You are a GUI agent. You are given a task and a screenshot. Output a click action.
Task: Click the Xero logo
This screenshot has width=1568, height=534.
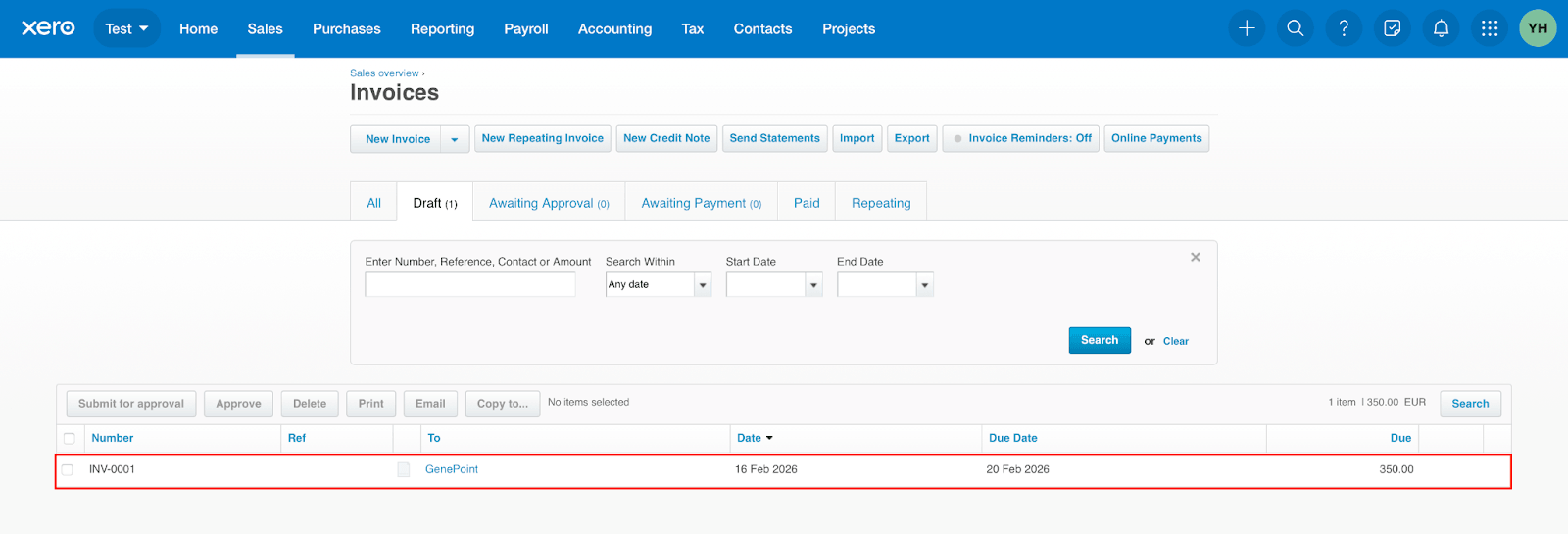[48, 28]
